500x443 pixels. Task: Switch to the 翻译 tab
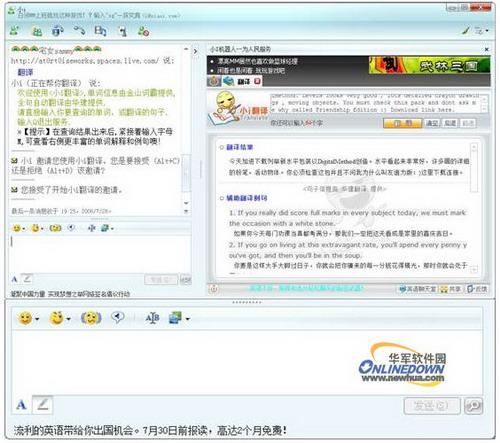click(244, 81)
